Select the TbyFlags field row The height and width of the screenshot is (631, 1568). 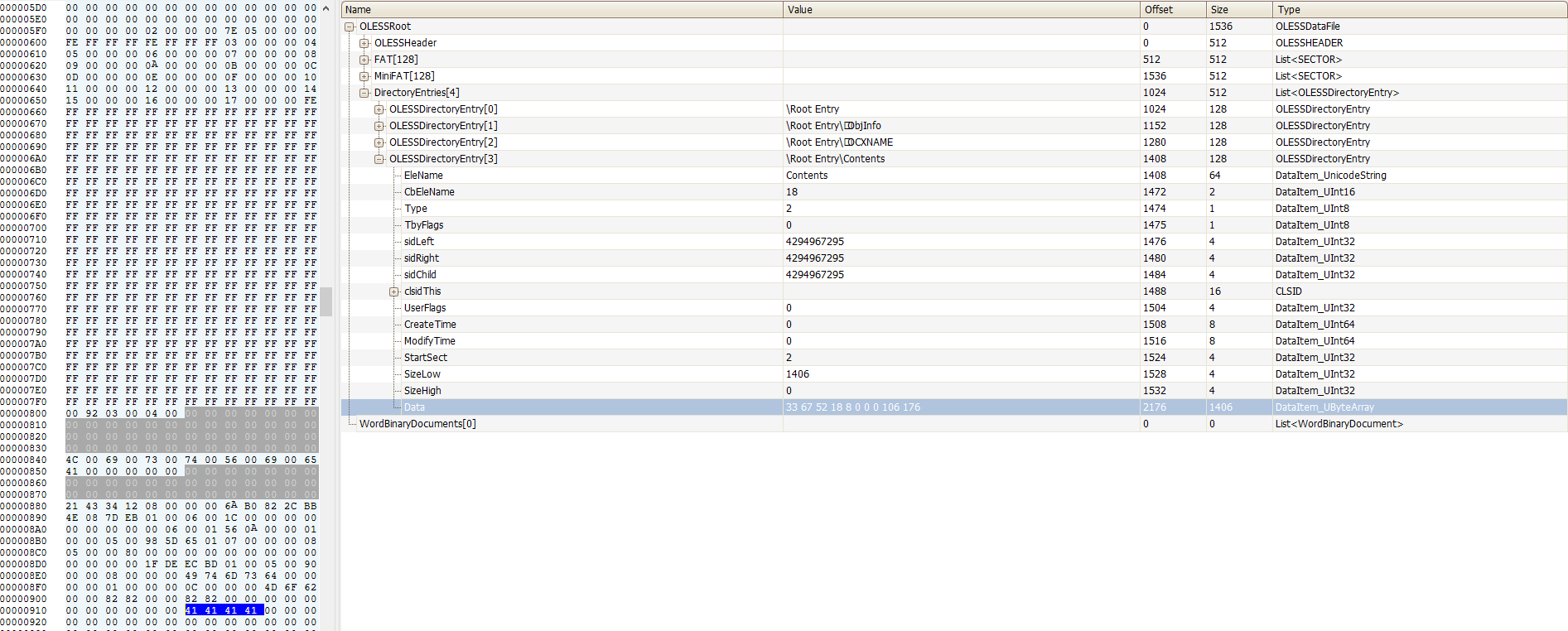(x=954, y=225)
